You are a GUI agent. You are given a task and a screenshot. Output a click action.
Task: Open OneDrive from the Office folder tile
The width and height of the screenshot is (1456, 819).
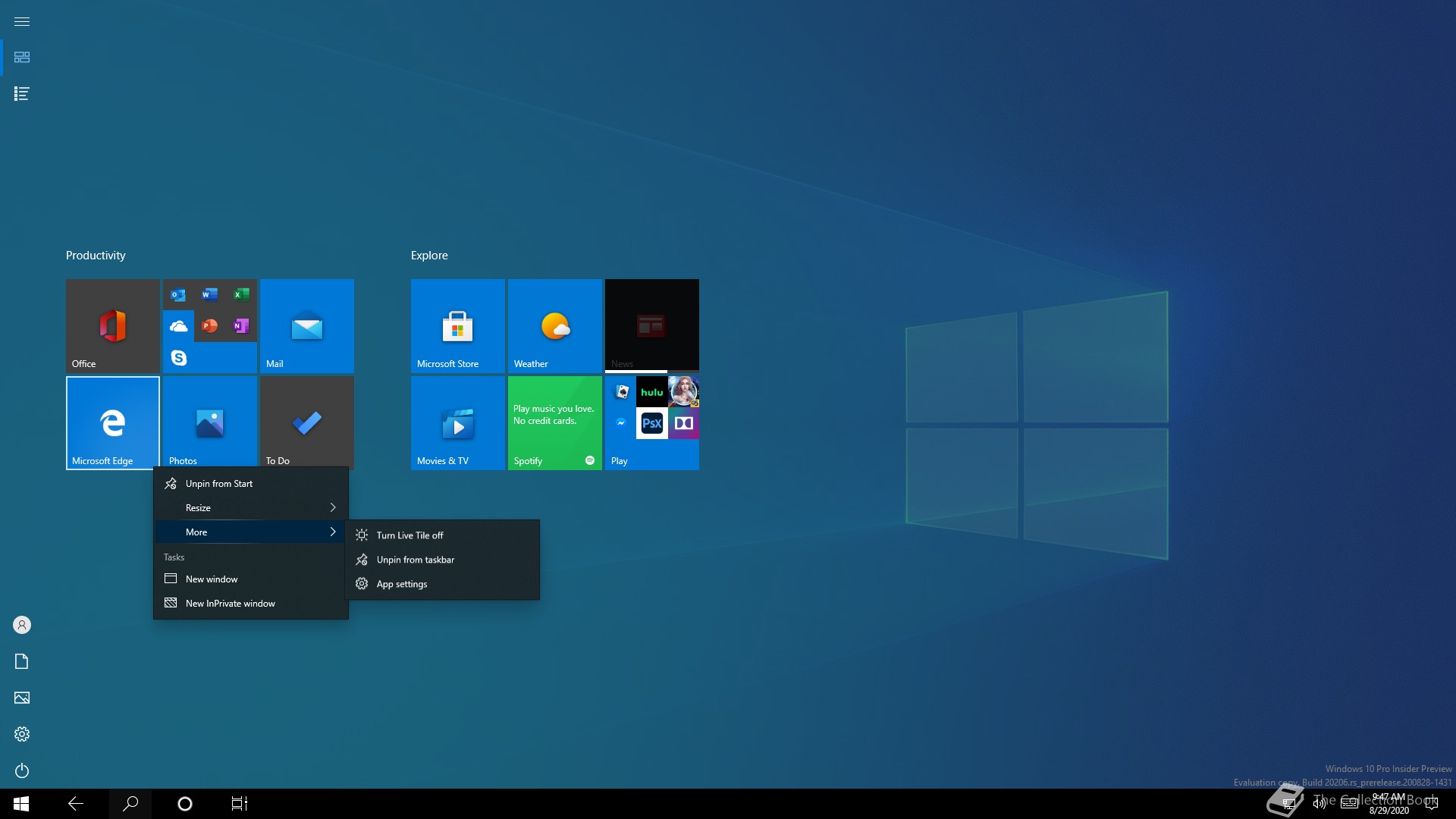tap(178, 326)
